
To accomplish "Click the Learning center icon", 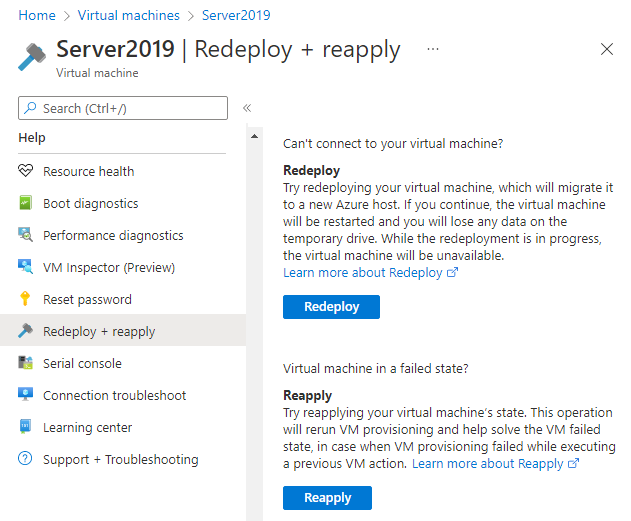I will click(x=26, y=427).
